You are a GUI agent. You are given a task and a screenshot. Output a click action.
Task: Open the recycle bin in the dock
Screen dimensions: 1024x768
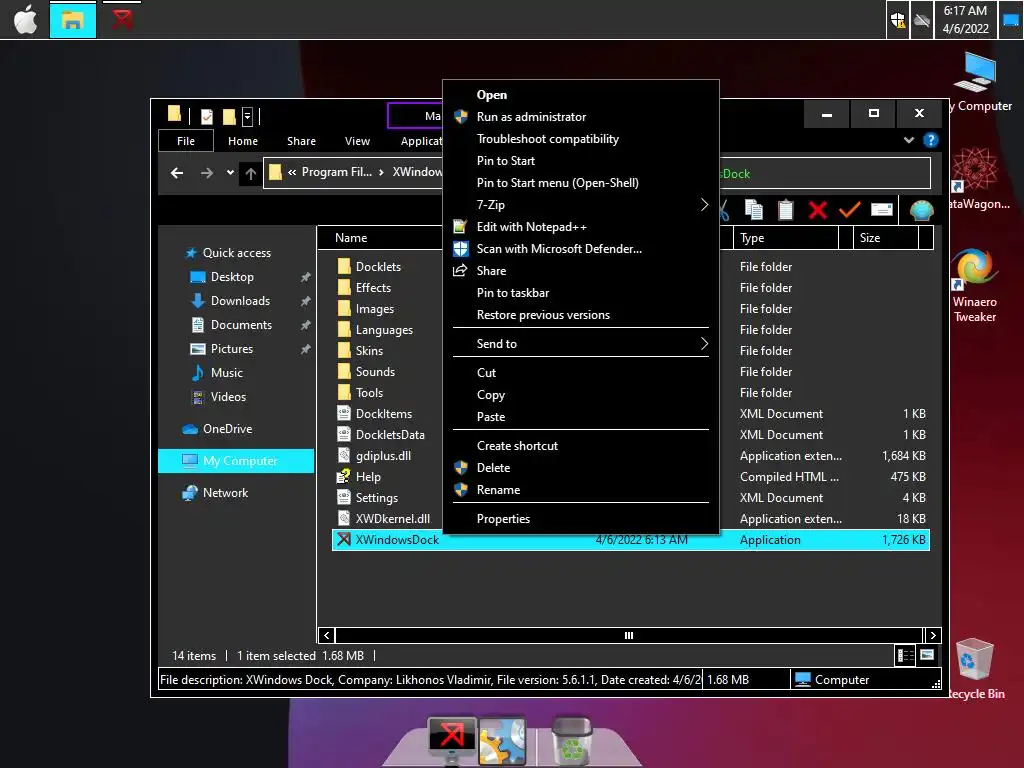(571, 741)
